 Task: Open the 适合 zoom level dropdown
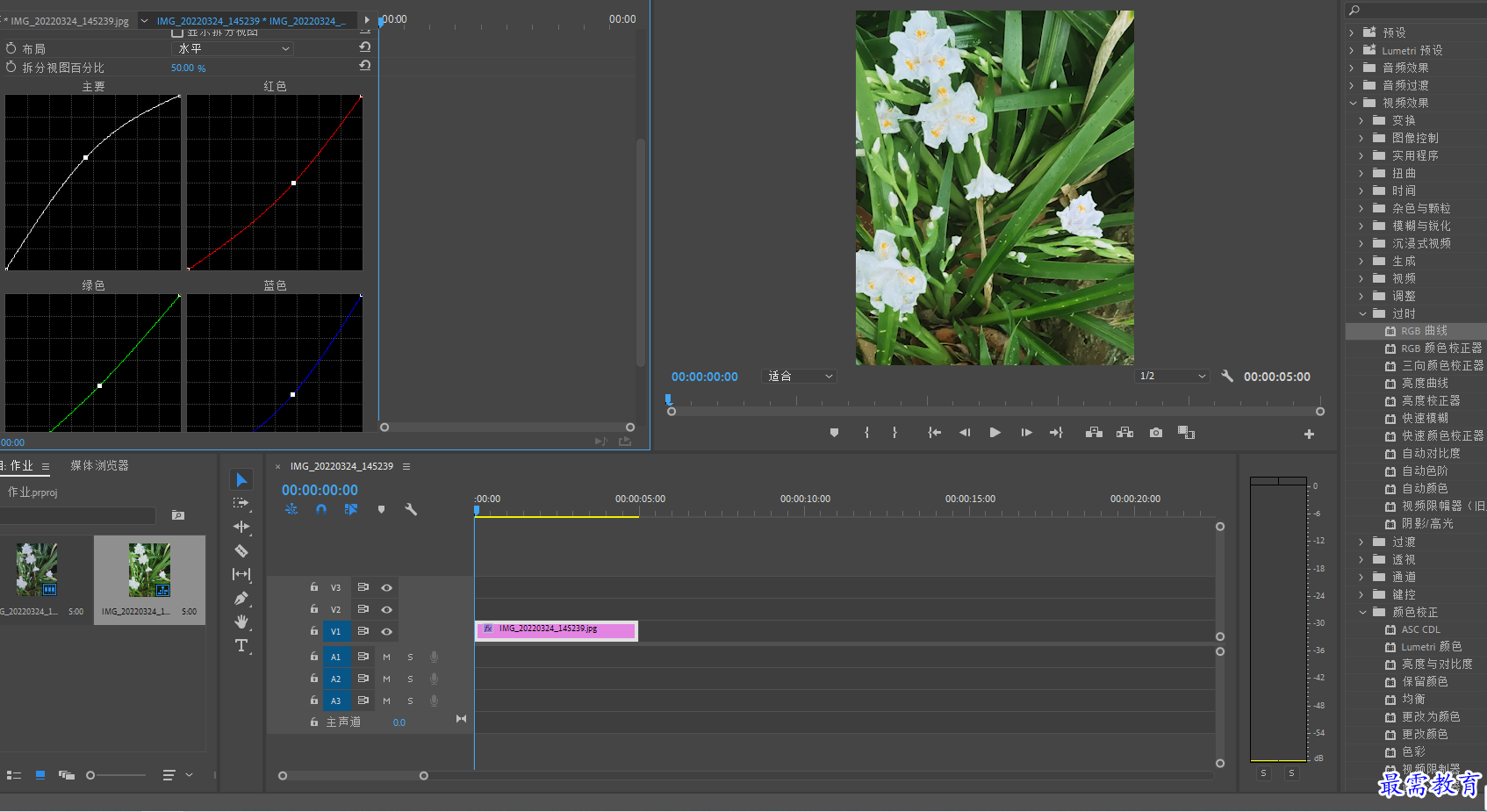pos(799,376)
